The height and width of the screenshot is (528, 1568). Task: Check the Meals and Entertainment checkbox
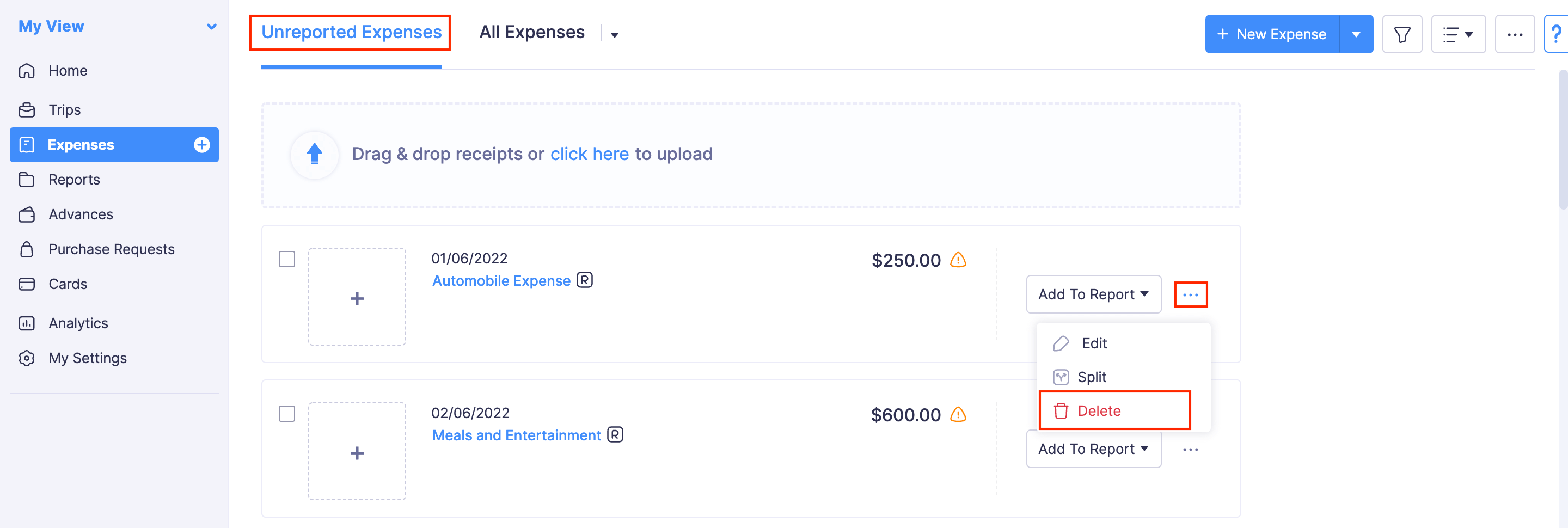(x=287, y=414)
